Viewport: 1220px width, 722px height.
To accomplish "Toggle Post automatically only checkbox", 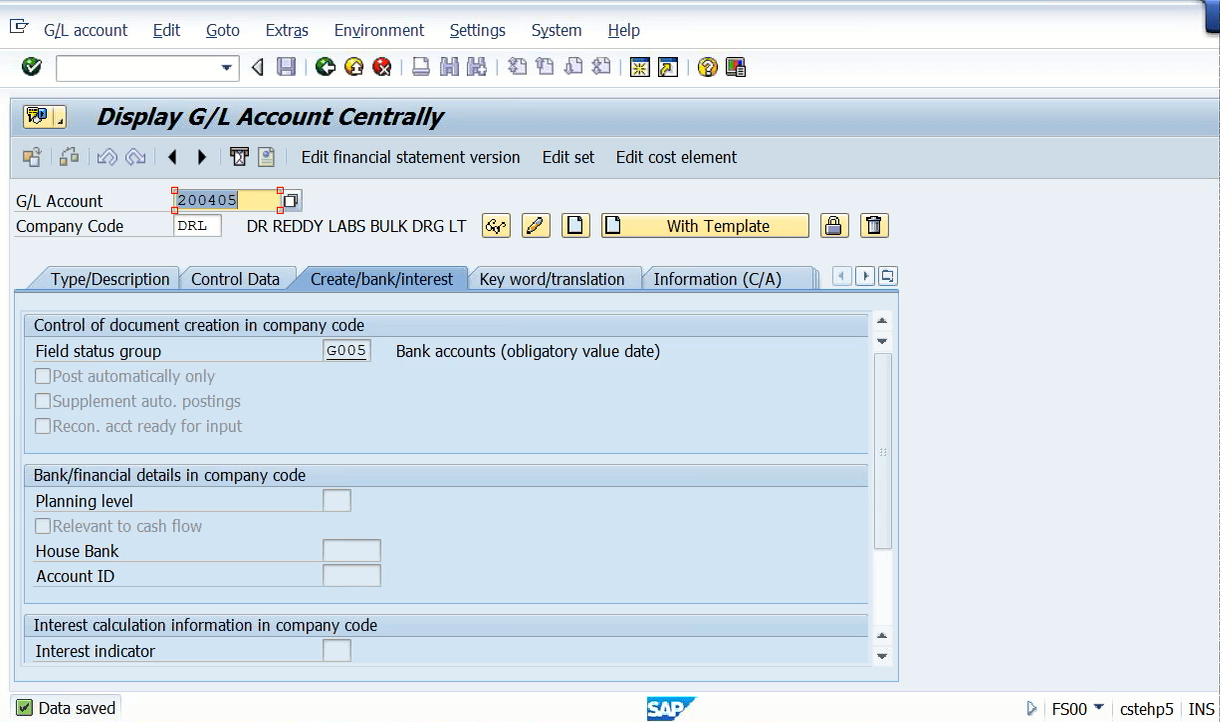I will pos(43,377).
